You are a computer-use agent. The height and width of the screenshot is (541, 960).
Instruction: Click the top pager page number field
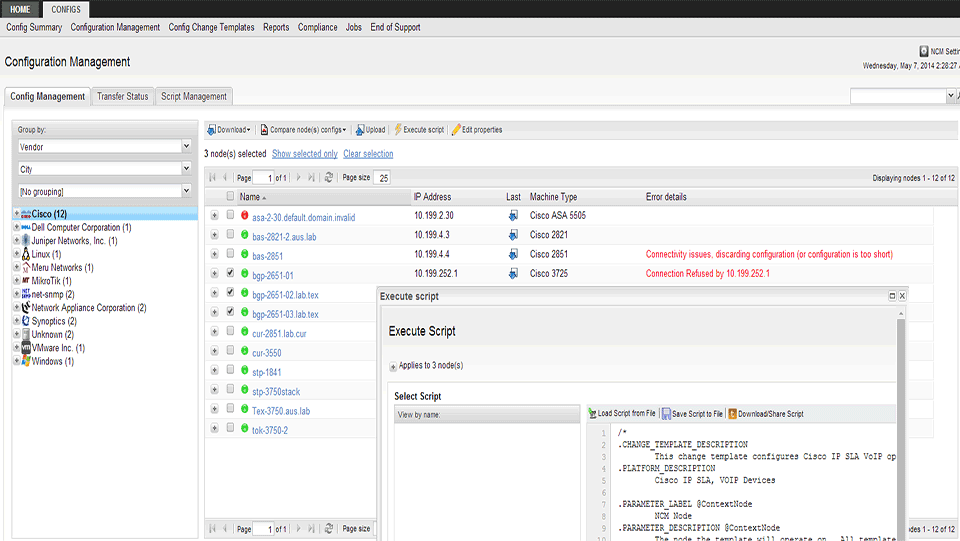tap(263, 177)
